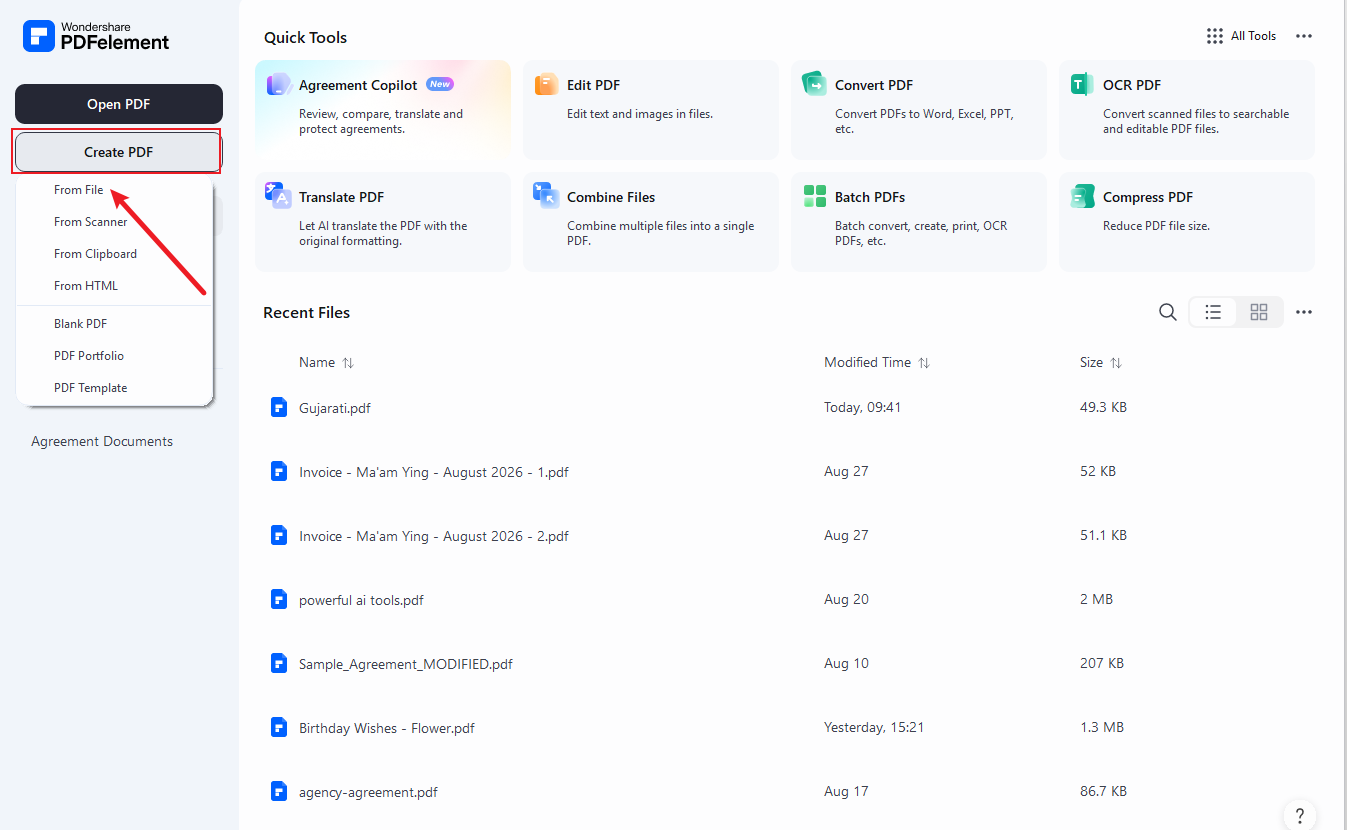
Task: Click the Open PDF button
Action: (119, 104)
